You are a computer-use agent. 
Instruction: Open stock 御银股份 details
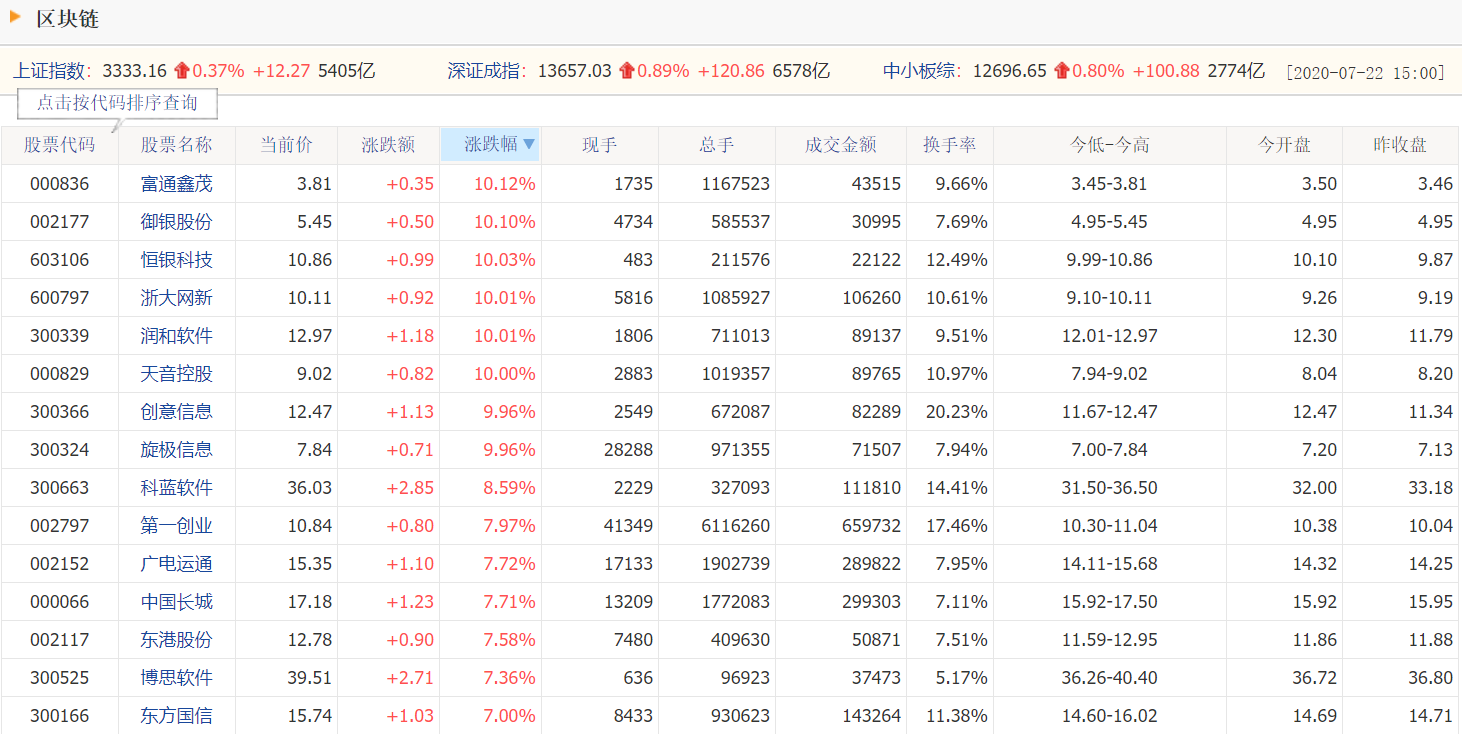[x=177, y=222]
